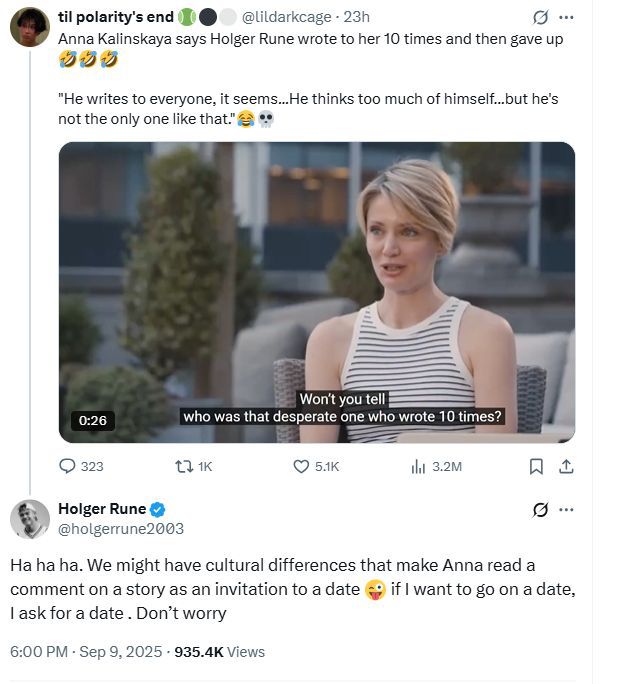Image resolution: width=617 pixels, height=684 pixels.
Task: Like the tweet with 5.1K likes
Action: coord(301,466)
